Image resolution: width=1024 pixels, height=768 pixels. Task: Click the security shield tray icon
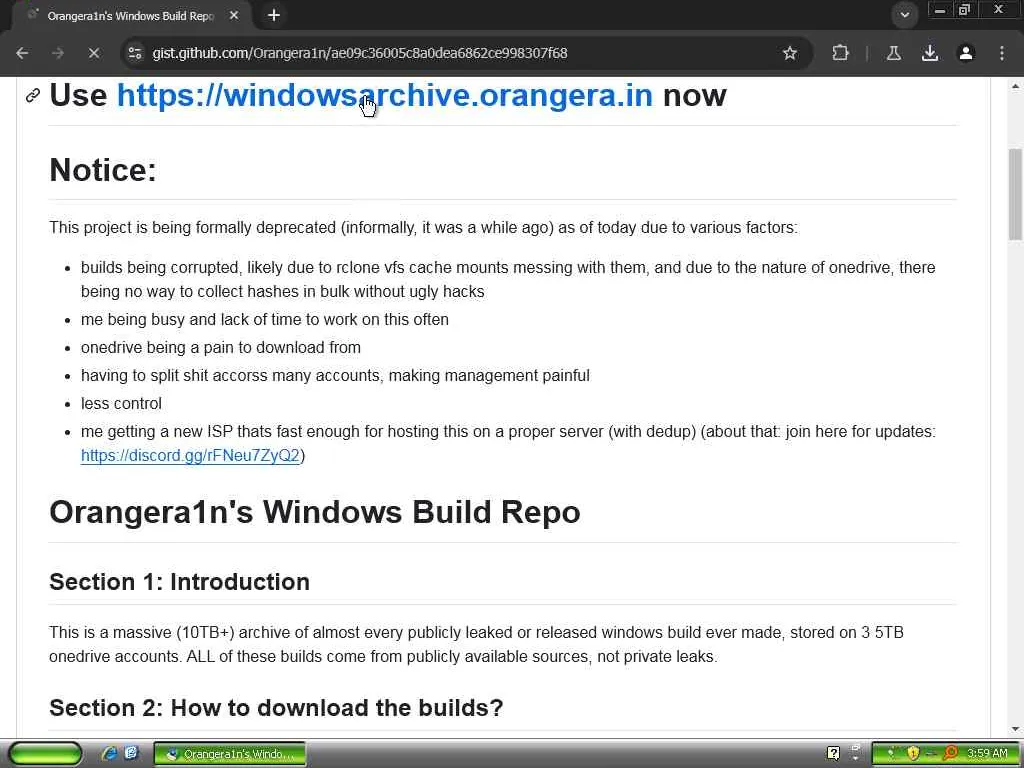[x=912, y=754]
